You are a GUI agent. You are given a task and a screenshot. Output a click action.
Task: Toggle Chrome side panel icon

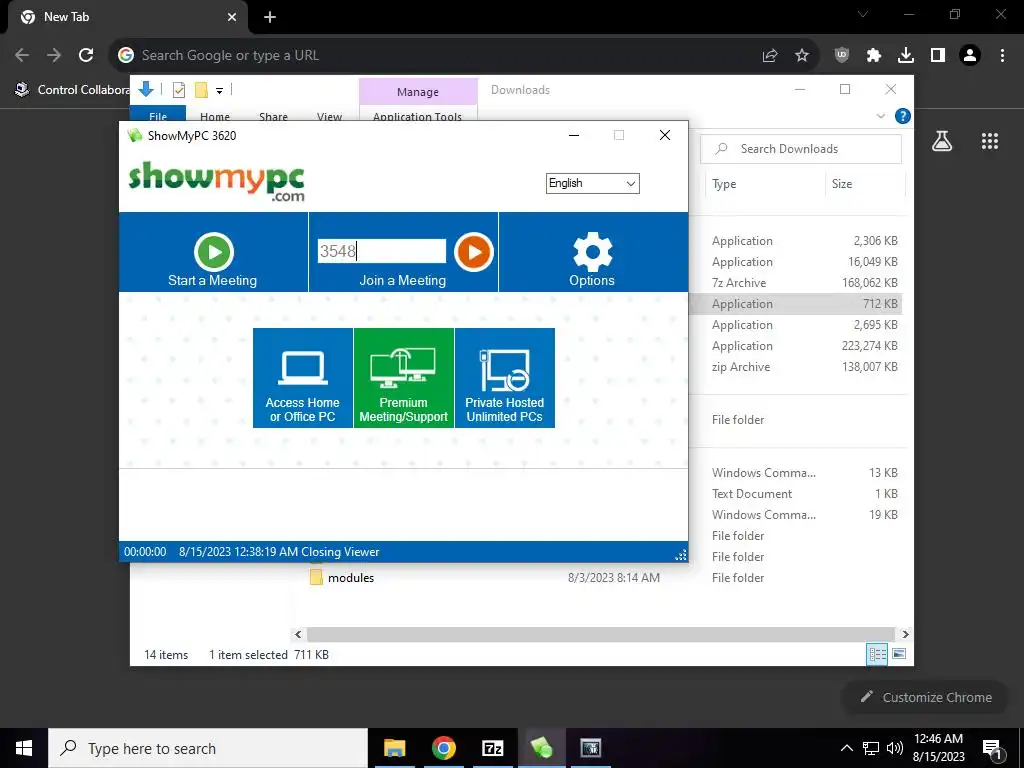[938, 56]
